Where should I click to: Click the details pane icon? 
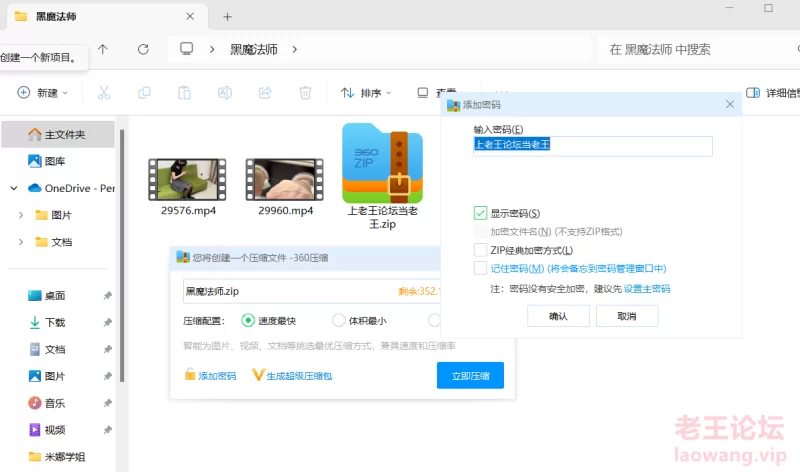[x=753, y=93]
